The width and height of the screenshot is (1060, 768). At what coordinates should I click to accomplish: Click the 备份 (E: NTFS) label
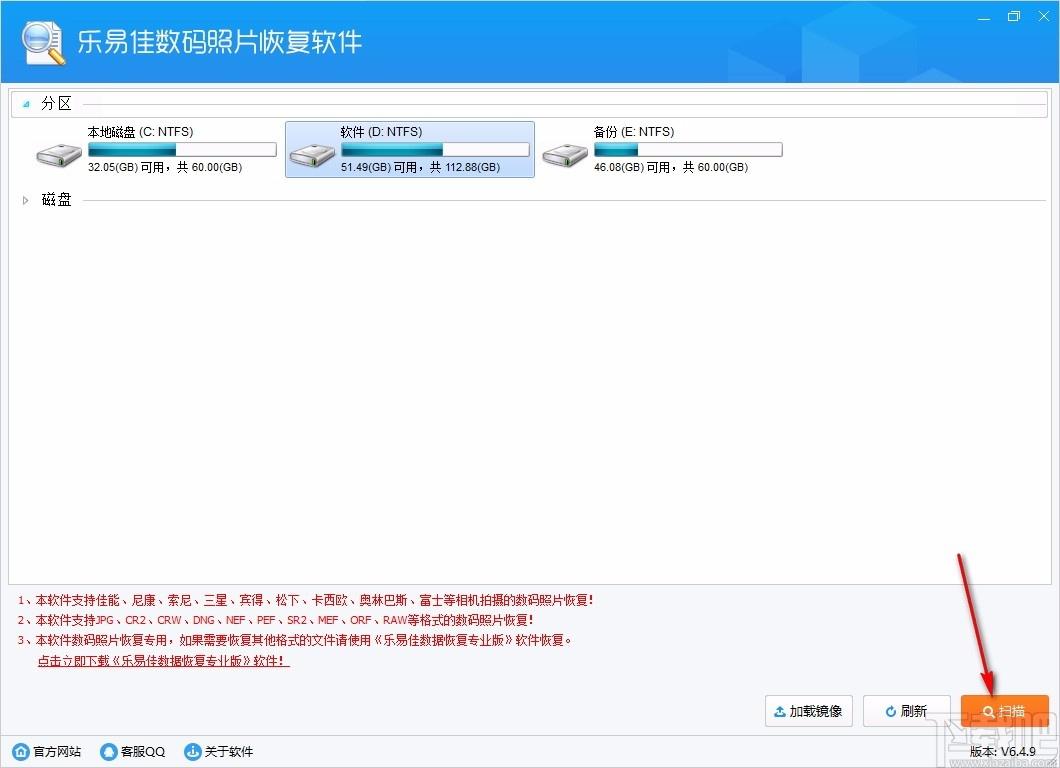point(634,132)
